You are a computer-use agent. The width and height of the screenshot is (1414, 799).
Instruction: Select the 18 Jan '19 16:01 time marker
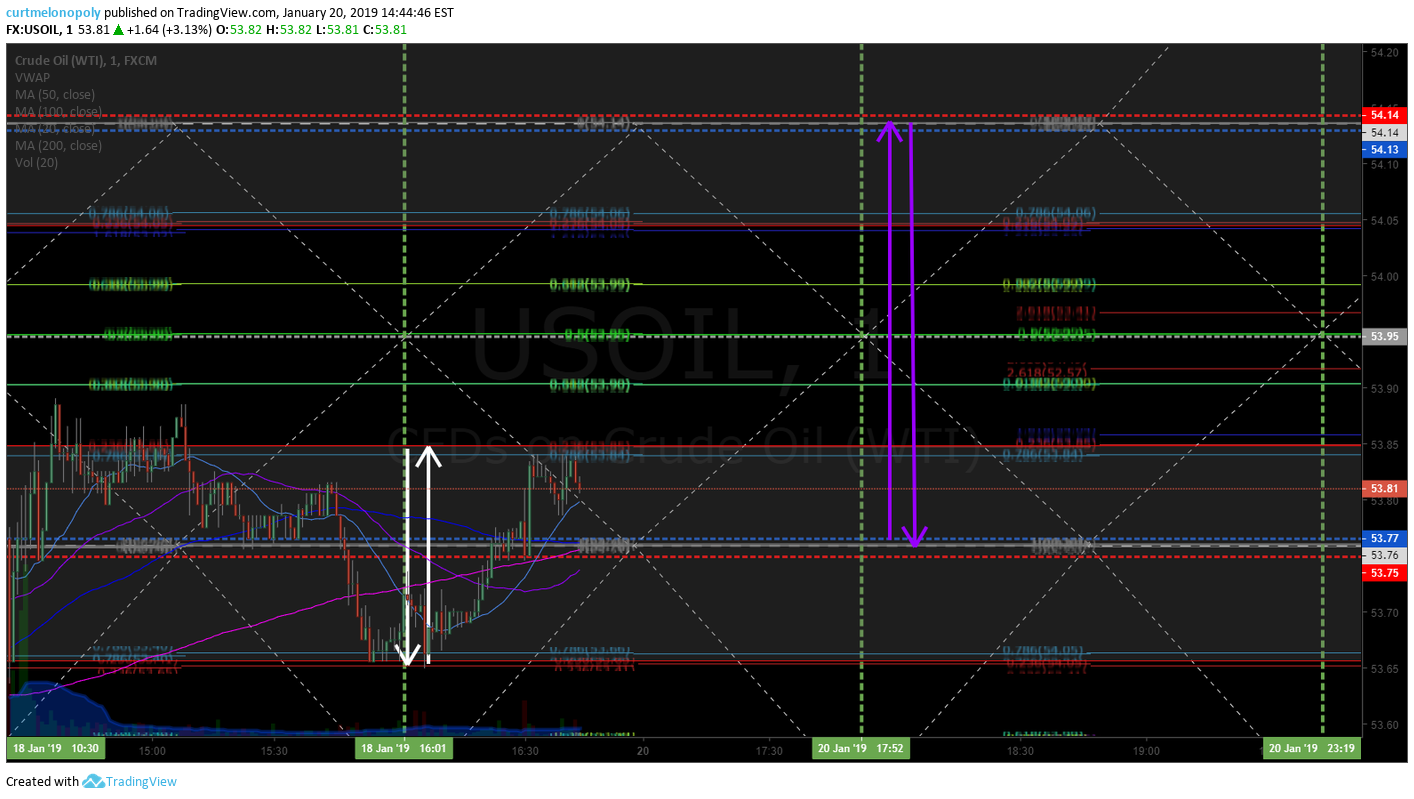[404, 749]
